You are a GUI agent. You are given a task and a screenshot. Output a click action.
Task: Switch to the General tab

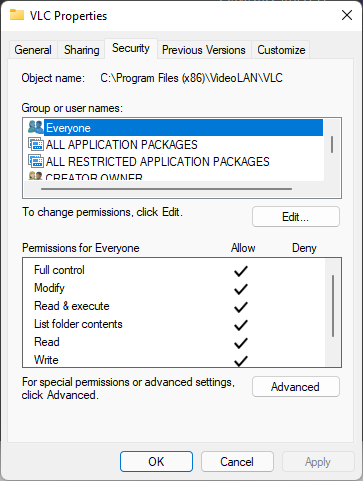(33, 50)
